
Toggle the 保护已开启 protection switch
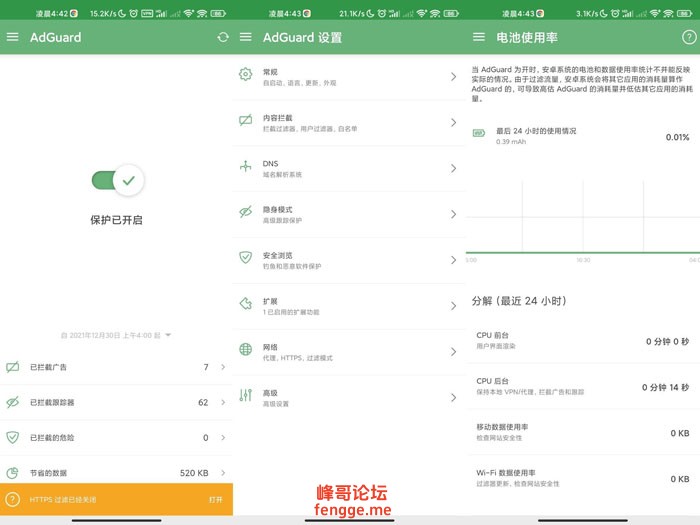pos(118,180)
